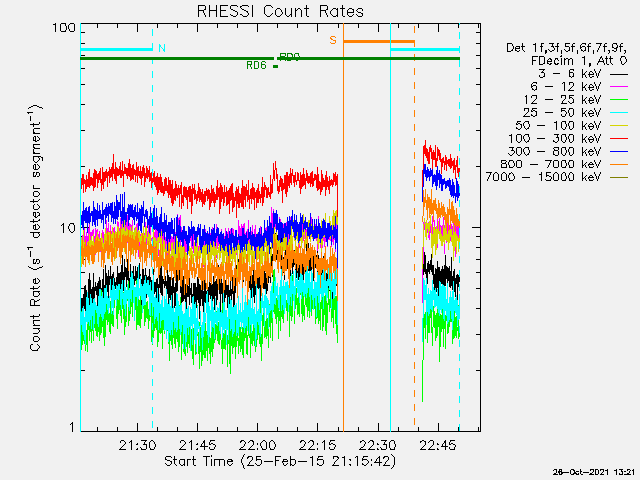The width and height of the screenshot is (640, 480).
Task: Click the 1 count rate axis label
Action: 72,427
